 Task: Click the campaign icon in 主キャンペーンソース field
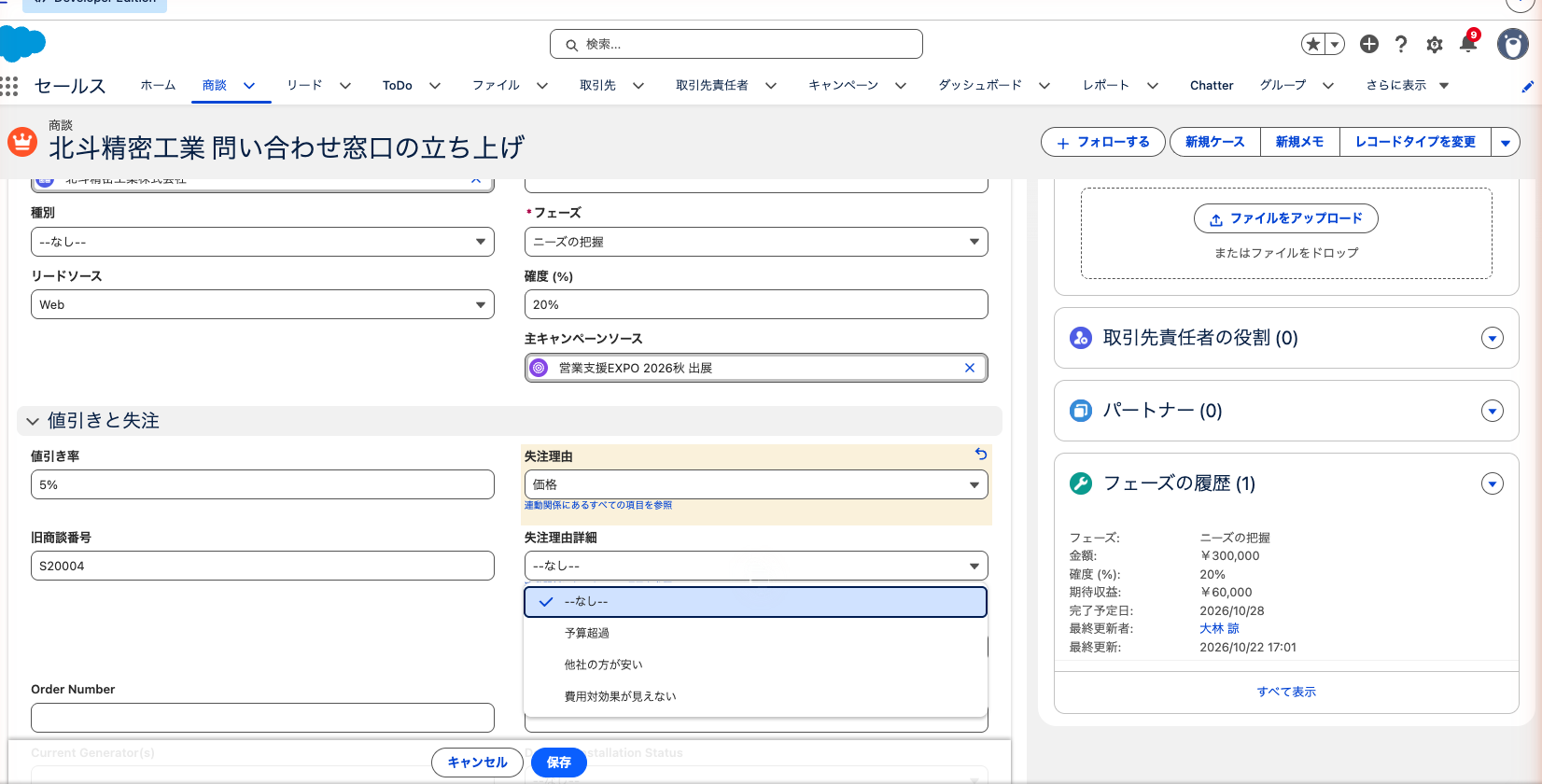(x=539, y=368)
